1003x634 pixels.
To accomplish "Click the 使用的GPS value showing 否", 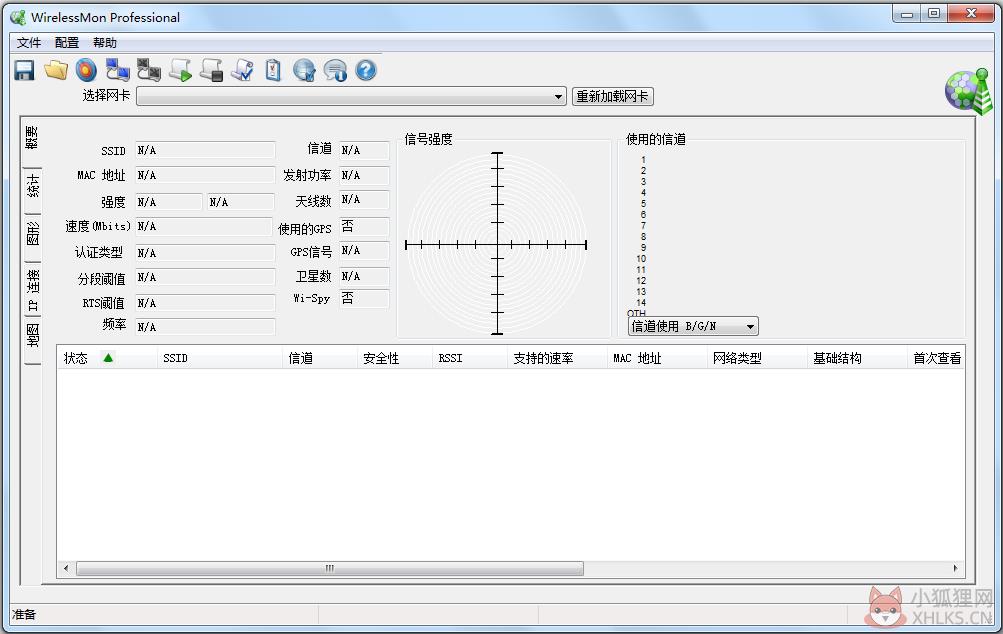I will [x=364, y=226].
